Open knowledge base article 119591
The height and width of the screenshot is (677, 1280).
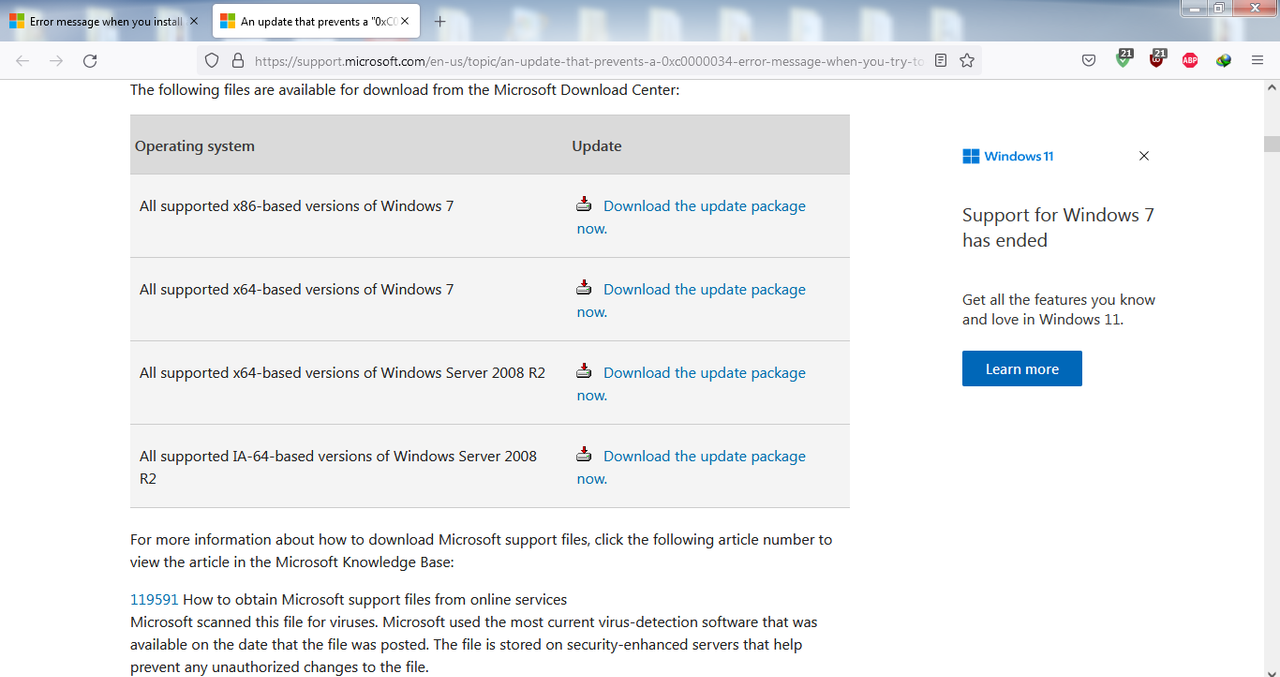point(154,600)
